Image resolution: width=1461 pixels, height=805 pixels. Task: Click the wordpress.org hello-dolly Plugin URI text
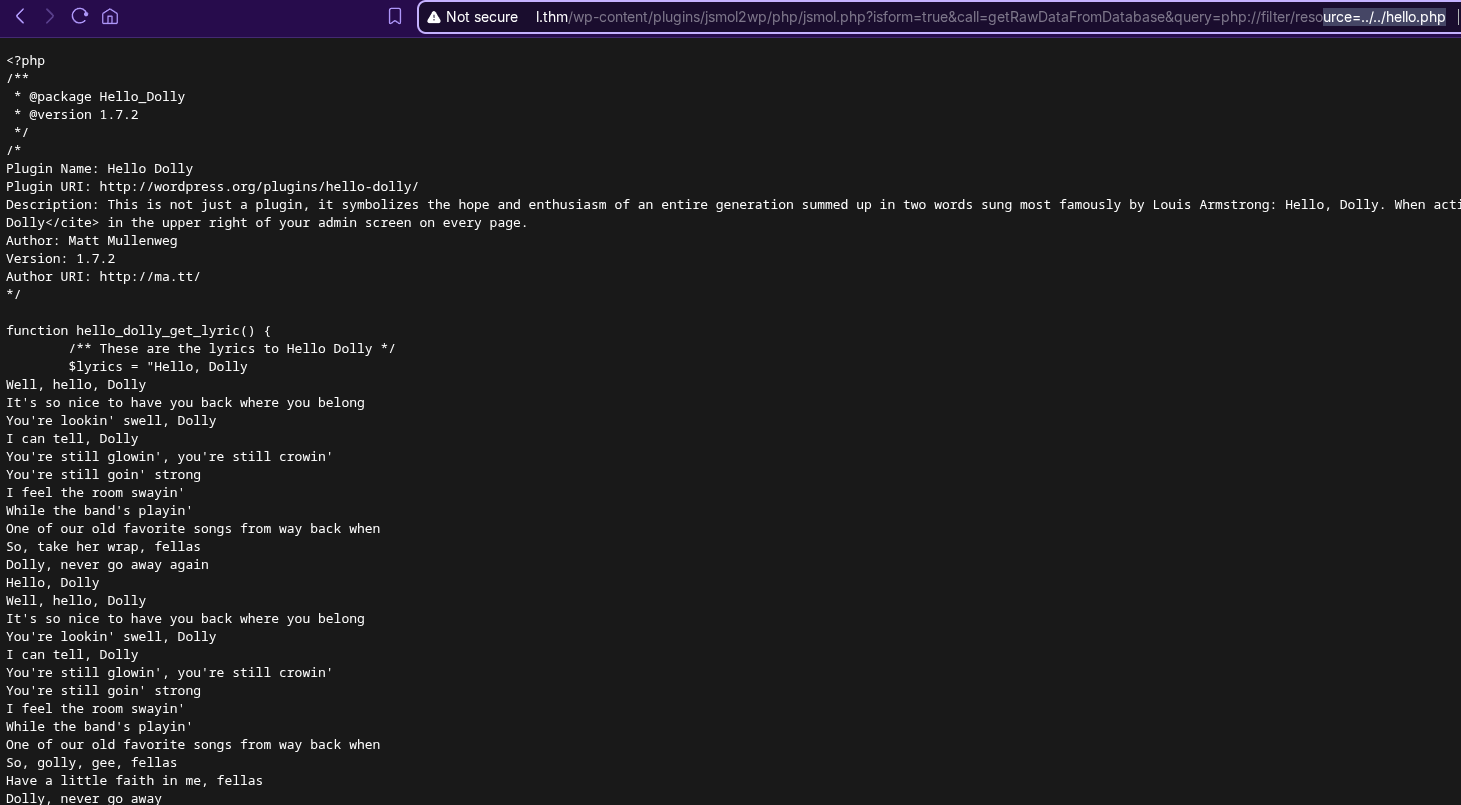[x=258, y=187]
